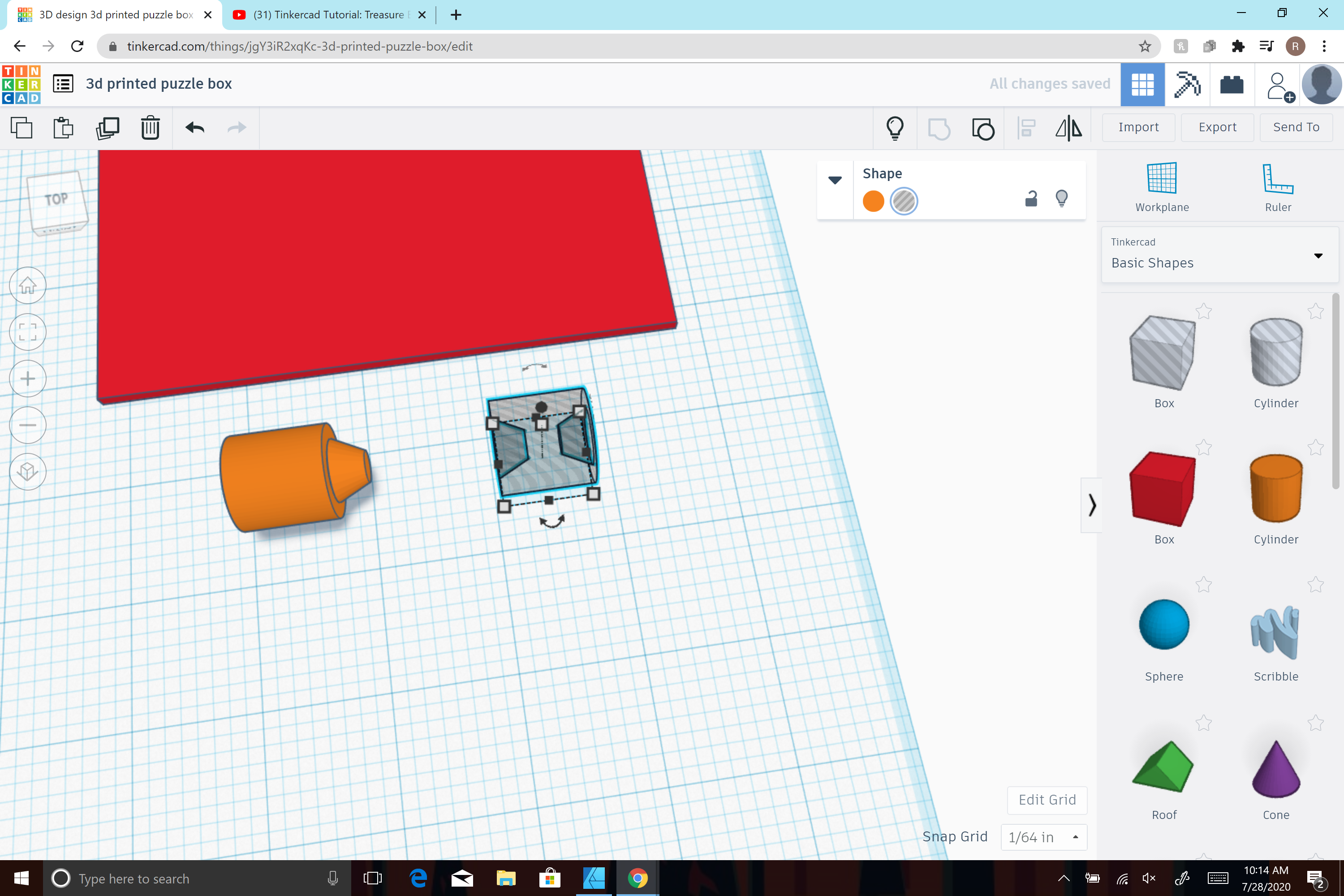Screen dimensions: 1344x896
Task: Click the Import button
Action: pos(1138,127)
